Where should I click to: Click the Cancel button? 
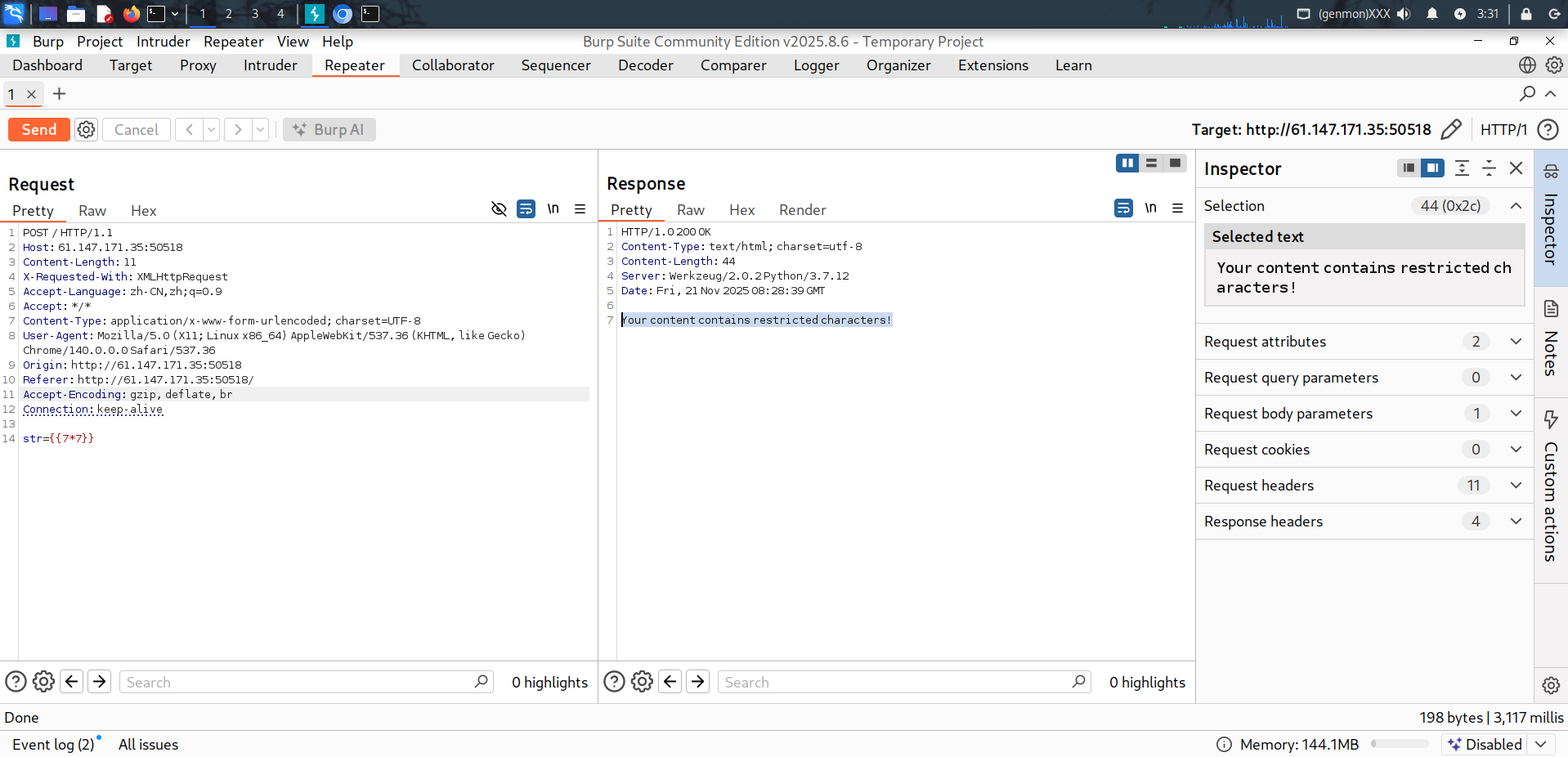click(x=137, y=129)
